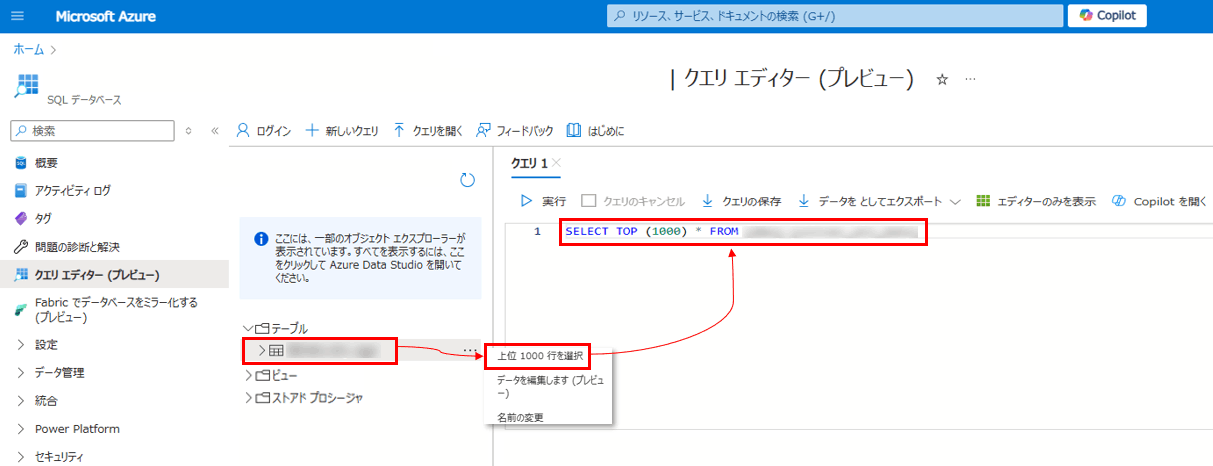Refresh the object explorer
Screen dimensions: 1213x466
click(467, 180)
